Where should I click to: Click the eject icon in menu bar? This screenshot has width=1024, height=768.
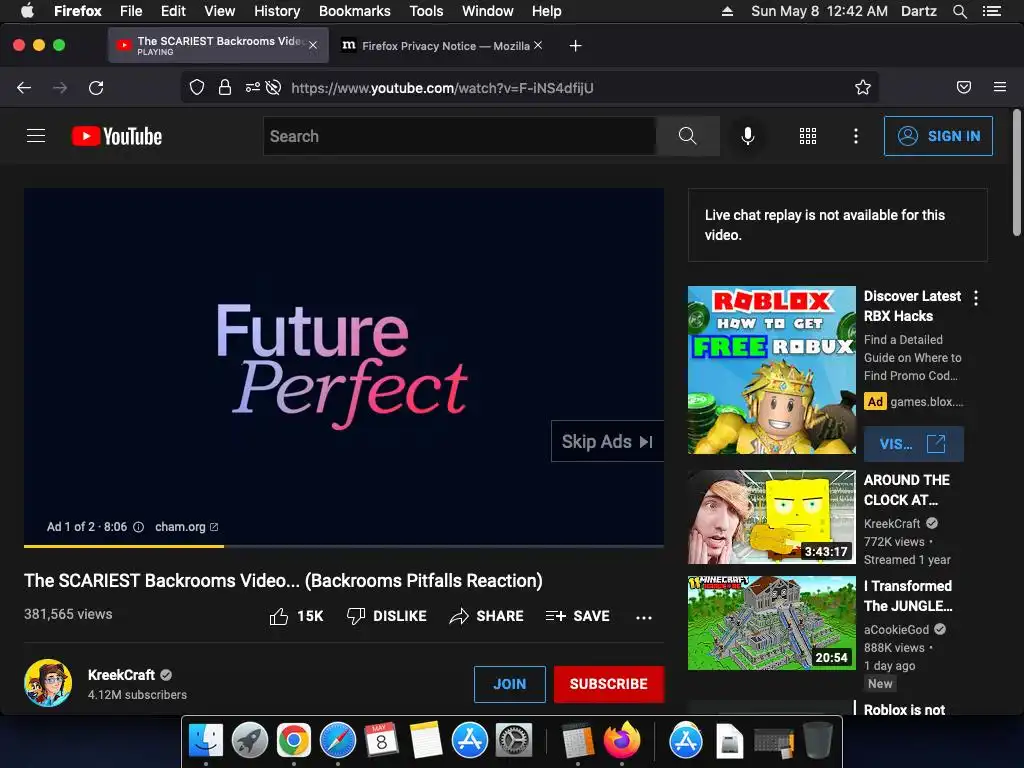pos(727,11)
